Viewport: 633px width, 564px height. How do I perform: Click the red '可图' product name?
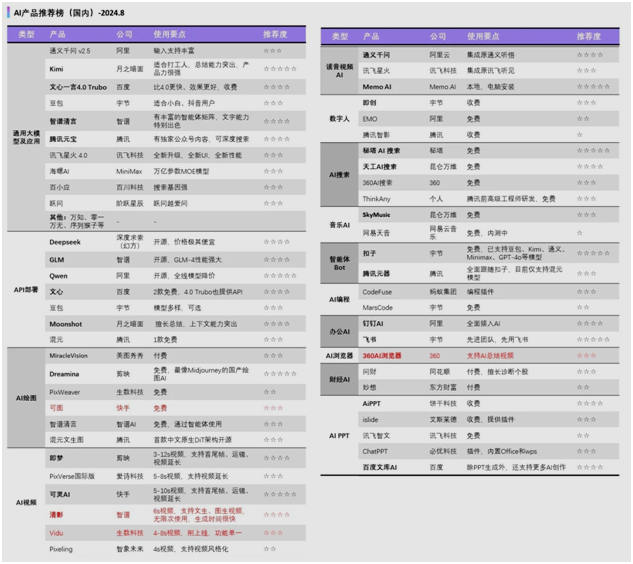[56, 409]
